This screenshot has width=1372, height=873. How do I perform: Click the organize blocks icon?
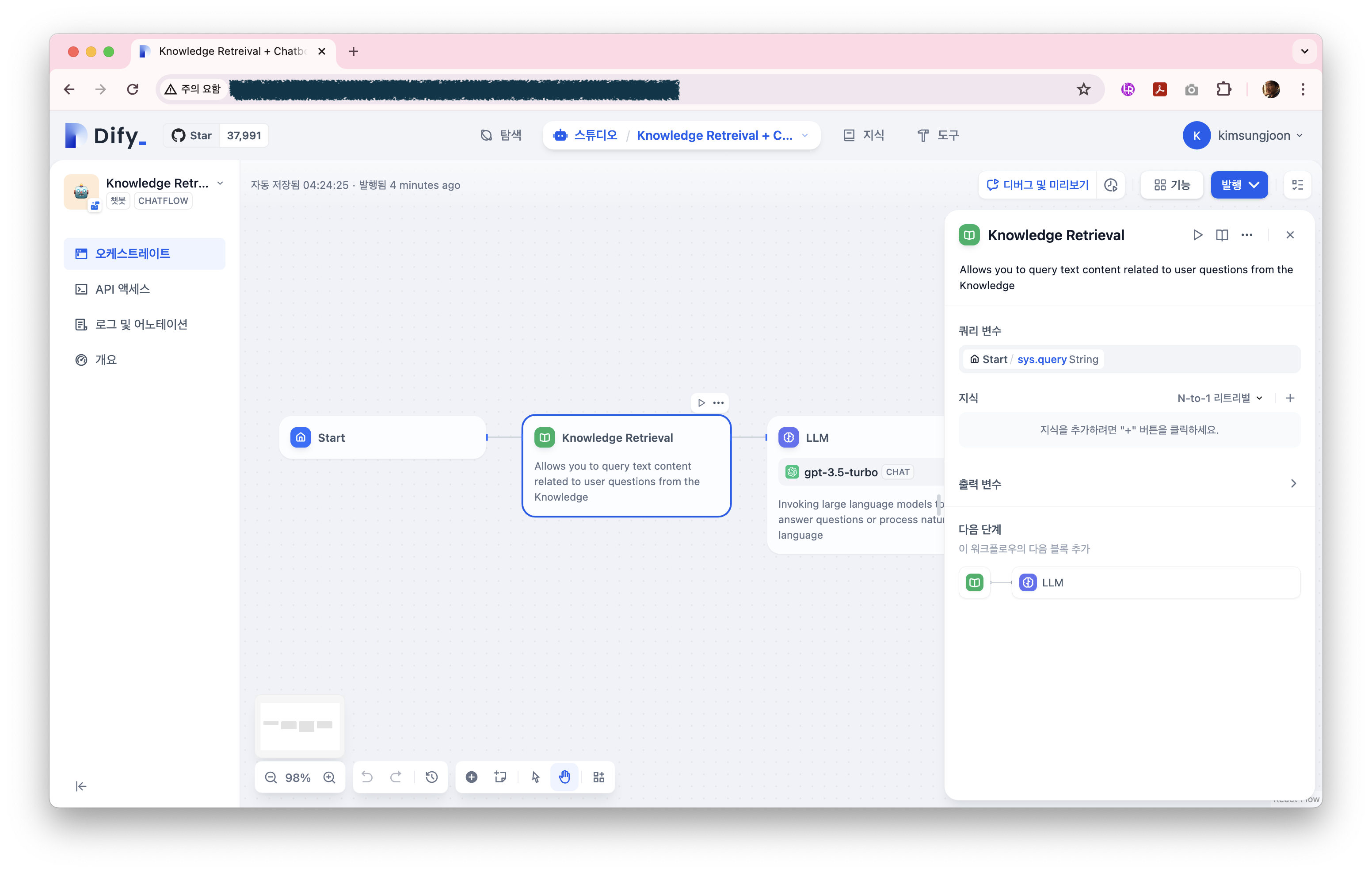click(598, 777)
